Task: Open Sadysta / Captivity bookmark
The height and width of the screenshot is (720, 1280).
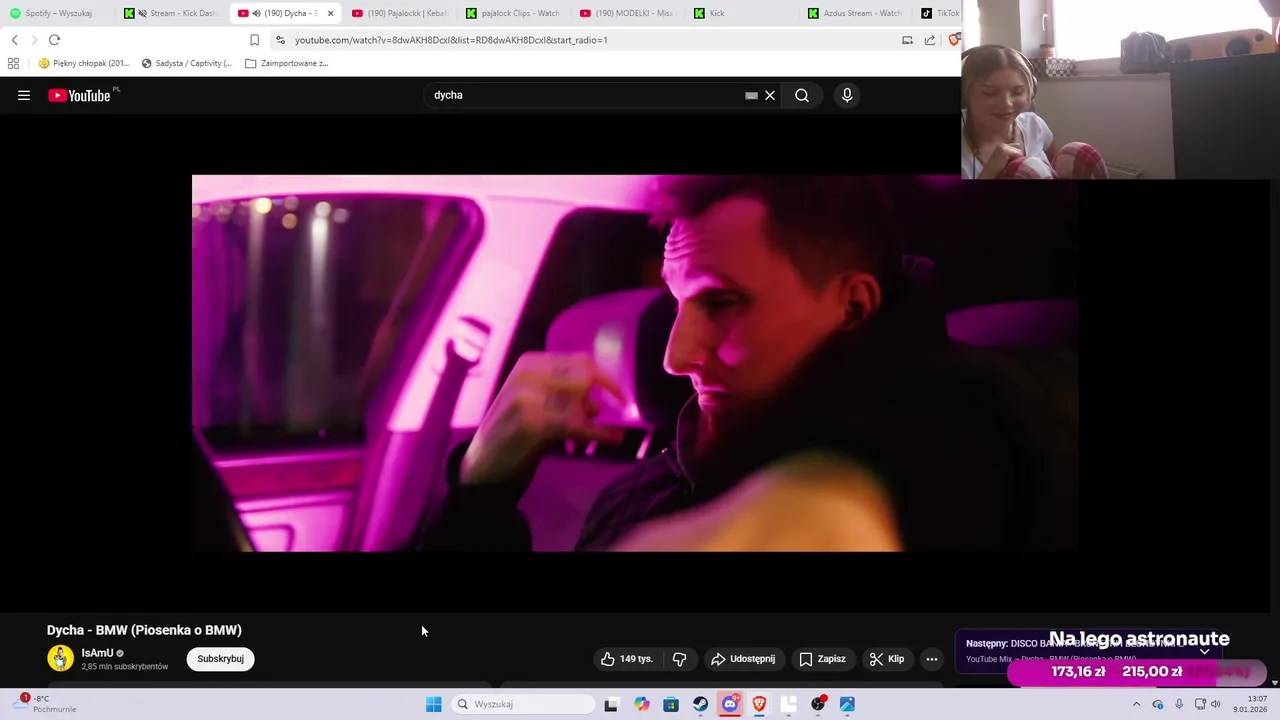Action: (x=187, y=63)
